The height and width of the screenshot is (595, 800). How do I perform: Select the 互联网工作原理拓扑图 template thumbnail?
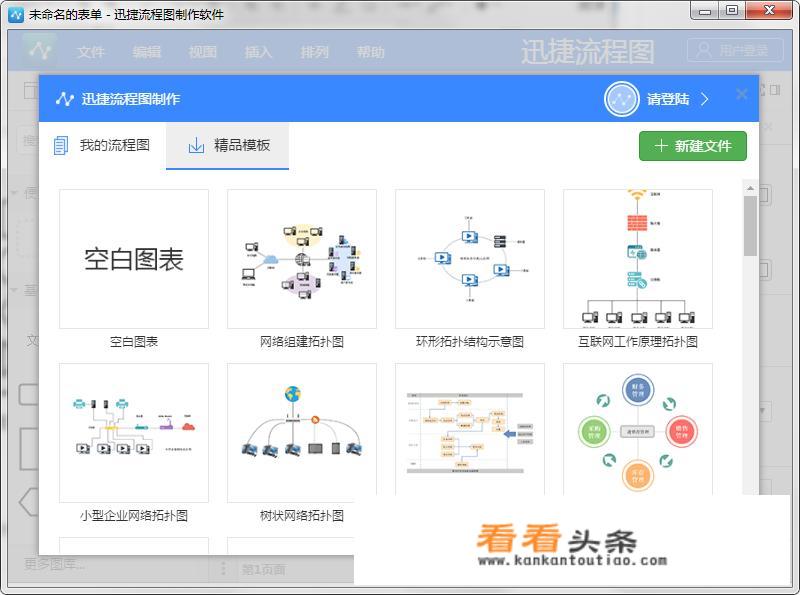(x=638, y=259)
